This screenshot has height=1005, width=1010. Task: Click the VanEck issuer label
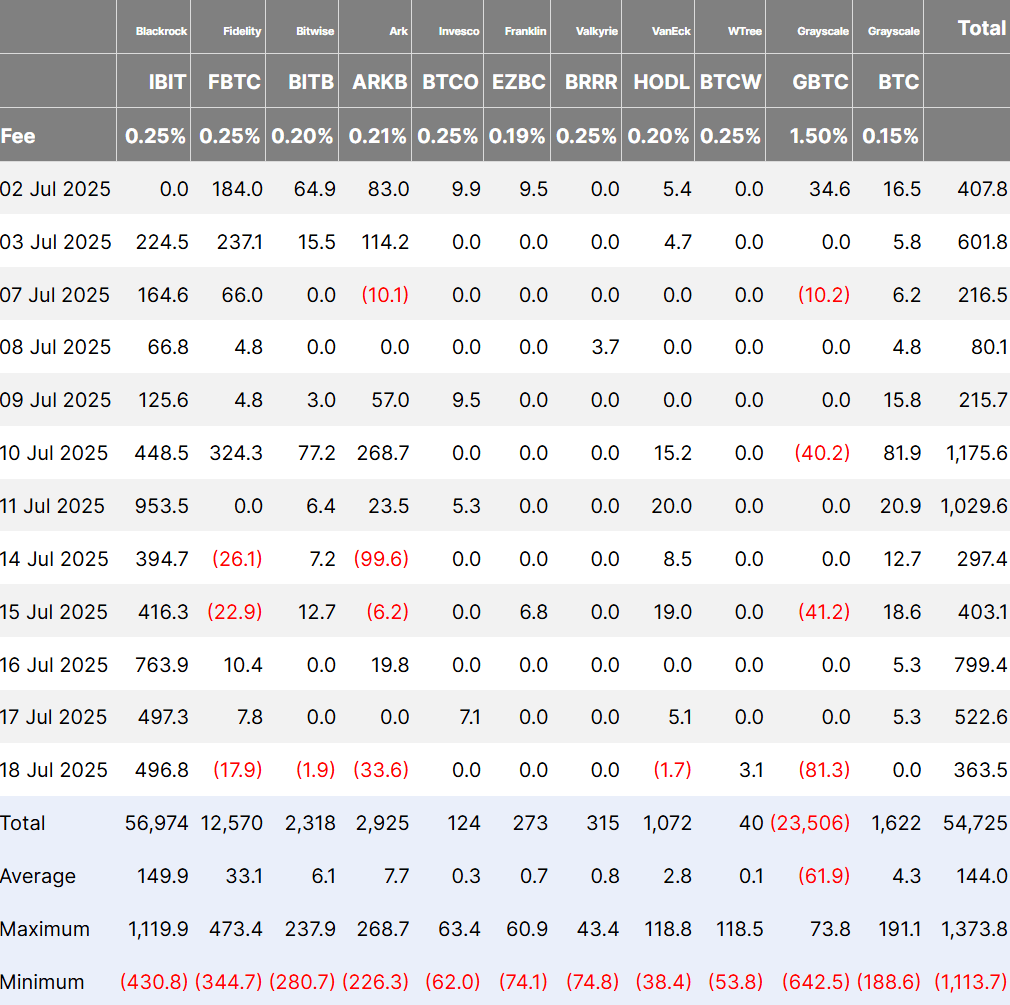(671, 31)
